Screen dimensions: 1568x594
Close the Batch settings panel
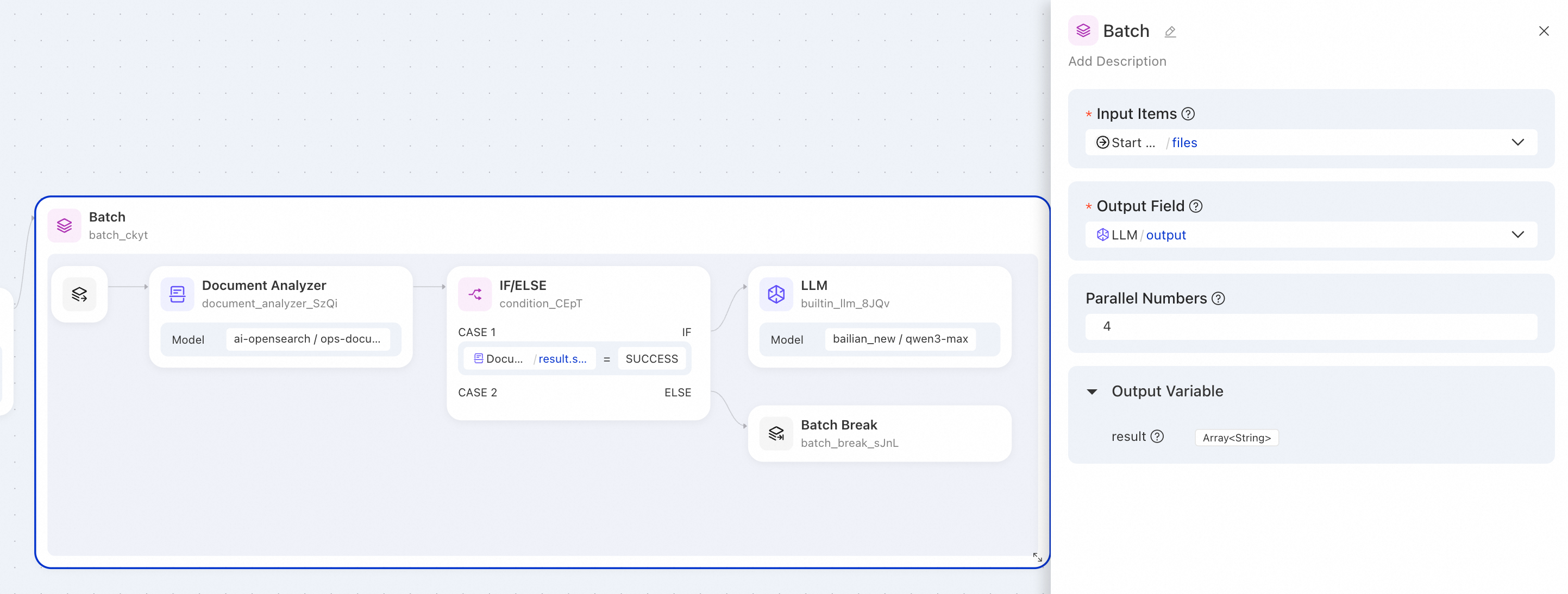click(1544, 31)
